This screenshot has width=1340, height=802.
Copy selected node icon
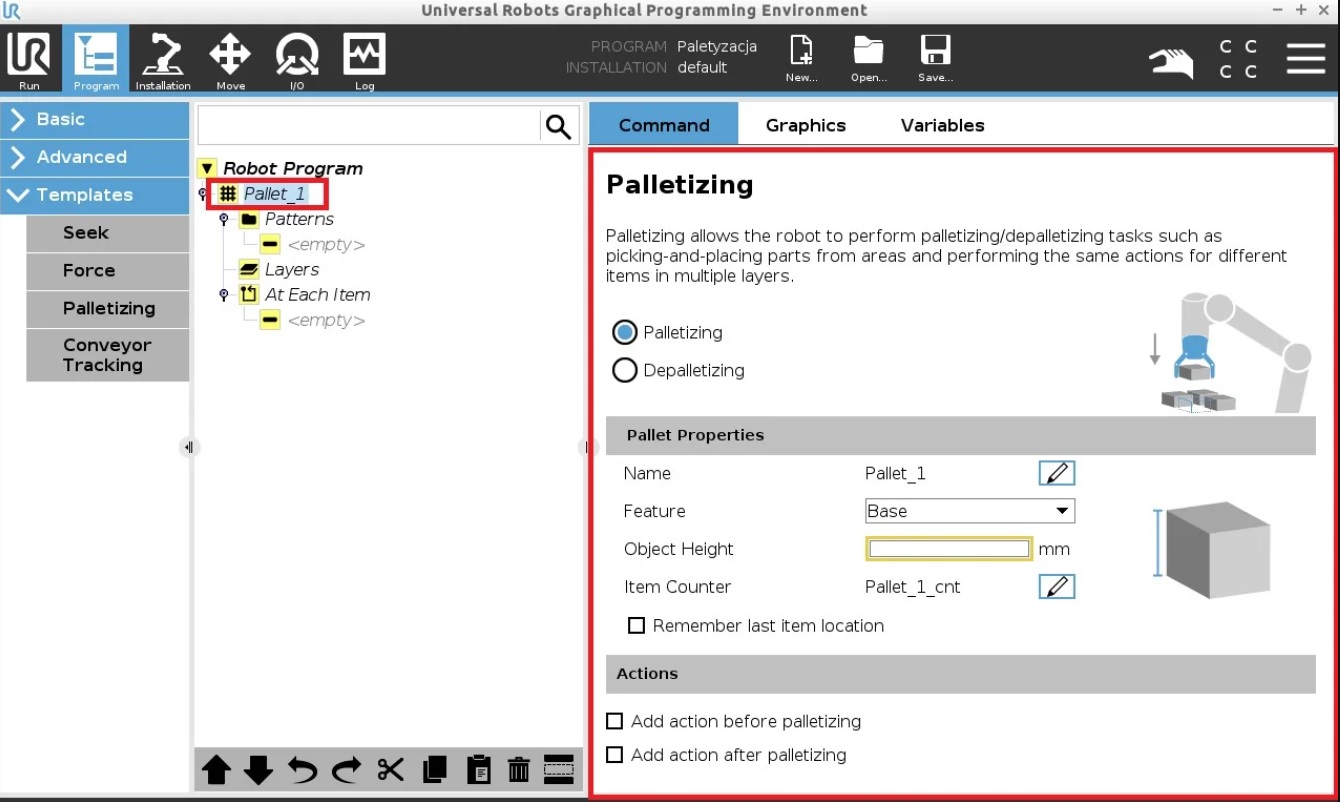pos(434,769)
